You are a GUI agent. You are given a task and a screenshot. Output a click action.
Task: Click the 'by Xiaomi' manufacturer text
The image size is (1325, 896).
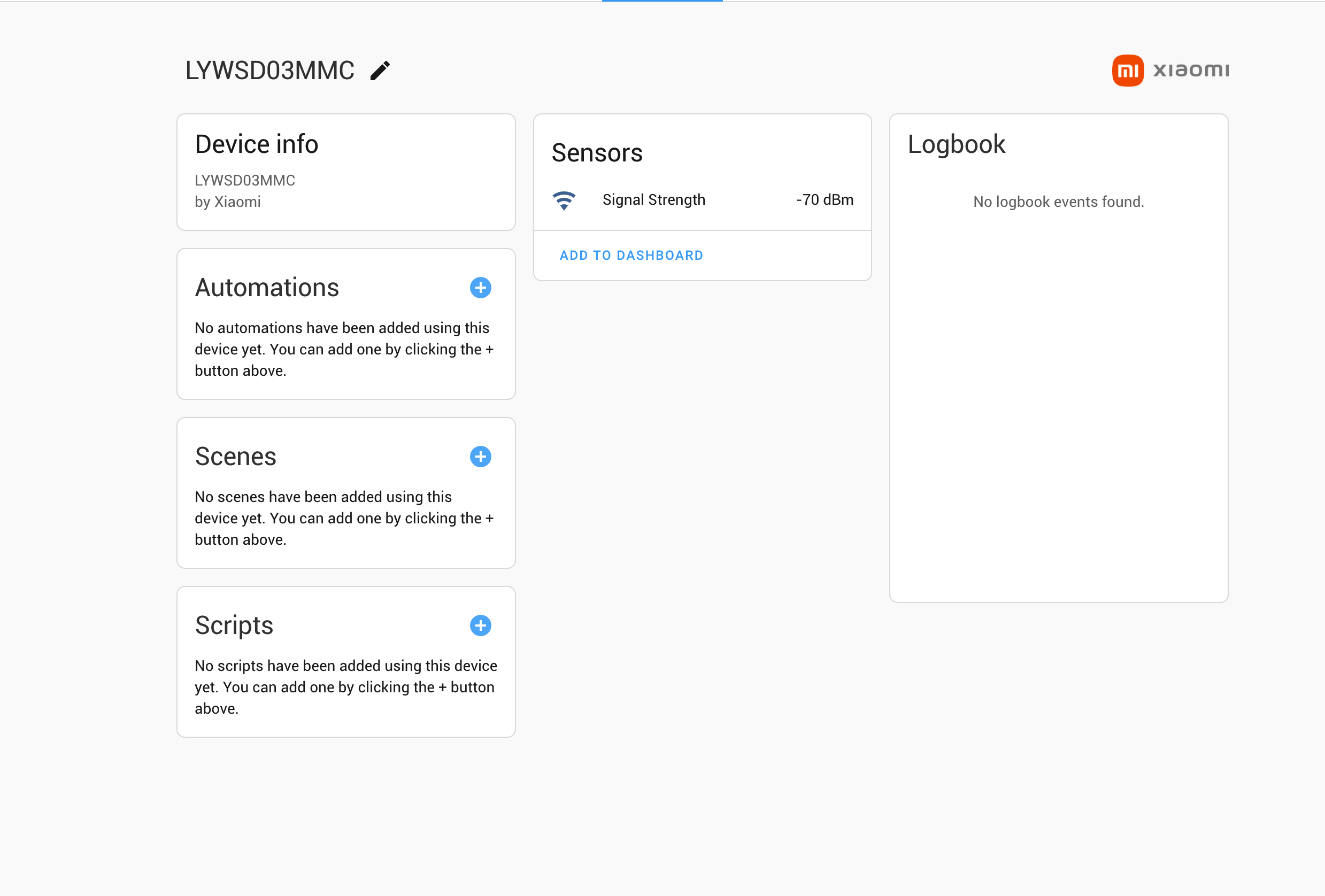[x=227, y=202]
